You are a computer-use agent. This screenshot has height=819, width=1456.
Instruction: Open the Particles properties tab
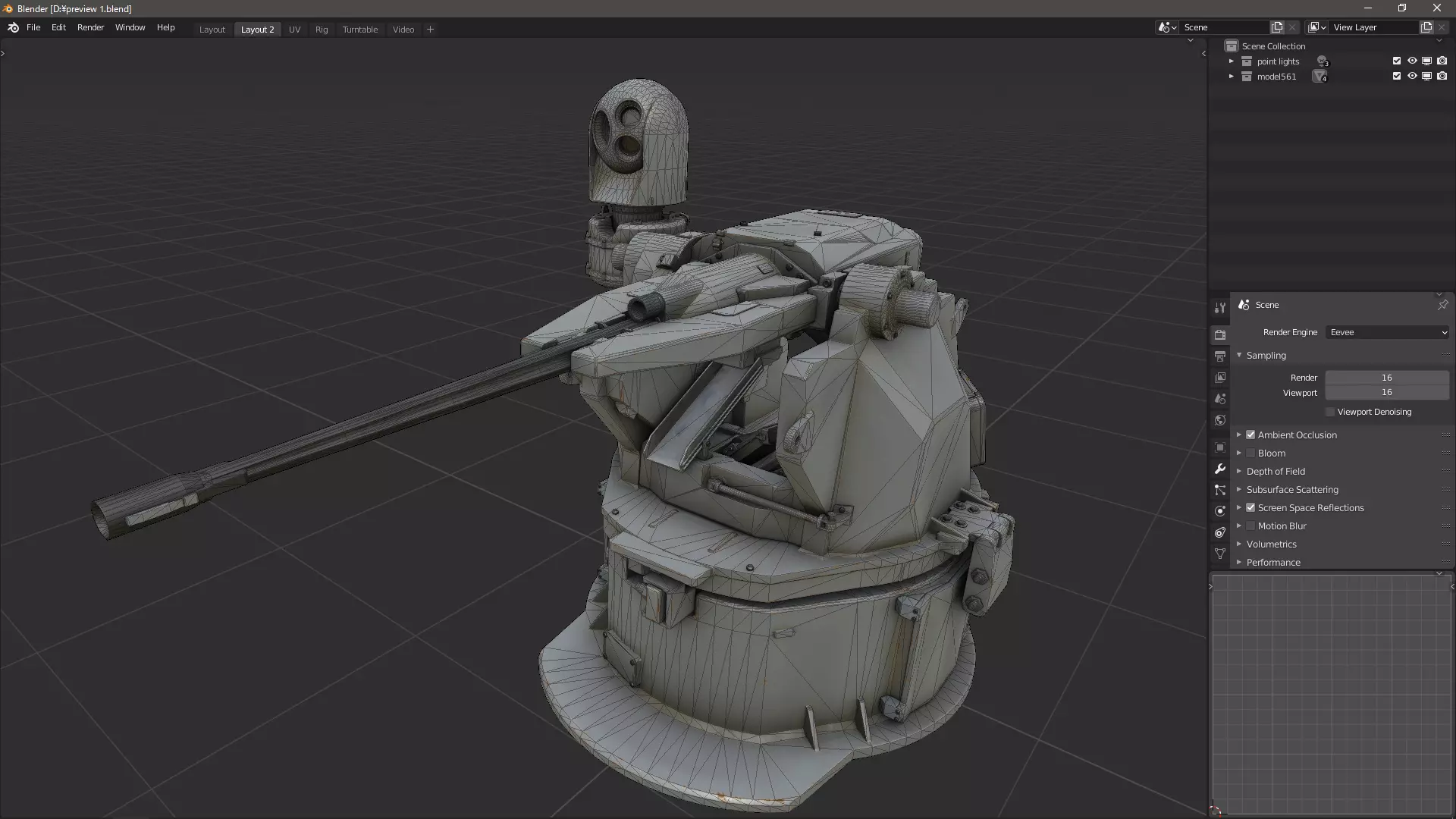1219,490
